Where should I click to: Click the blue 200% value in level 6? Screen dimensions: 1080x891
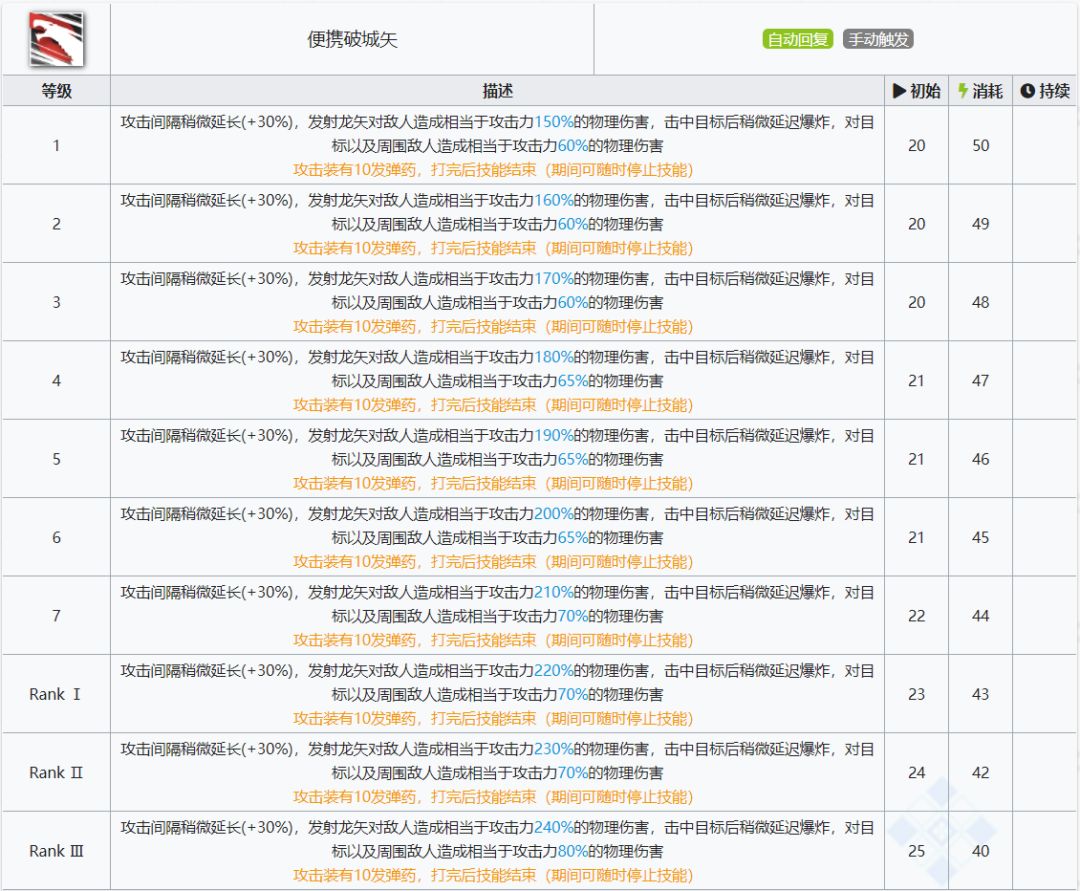[553, 514]
